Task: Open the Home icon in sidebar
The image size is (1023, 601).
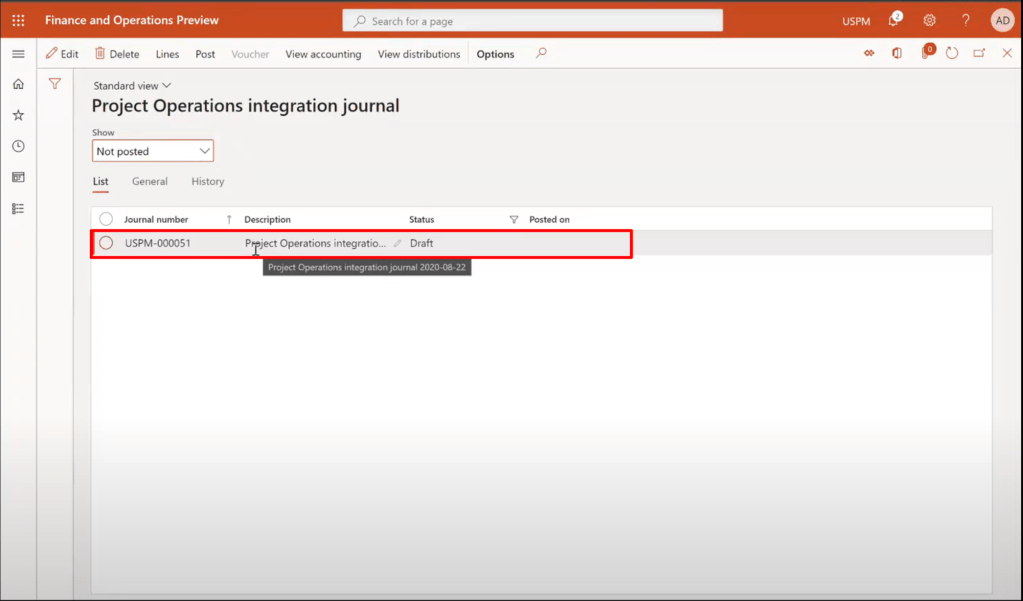Action: tap(18, 84)
